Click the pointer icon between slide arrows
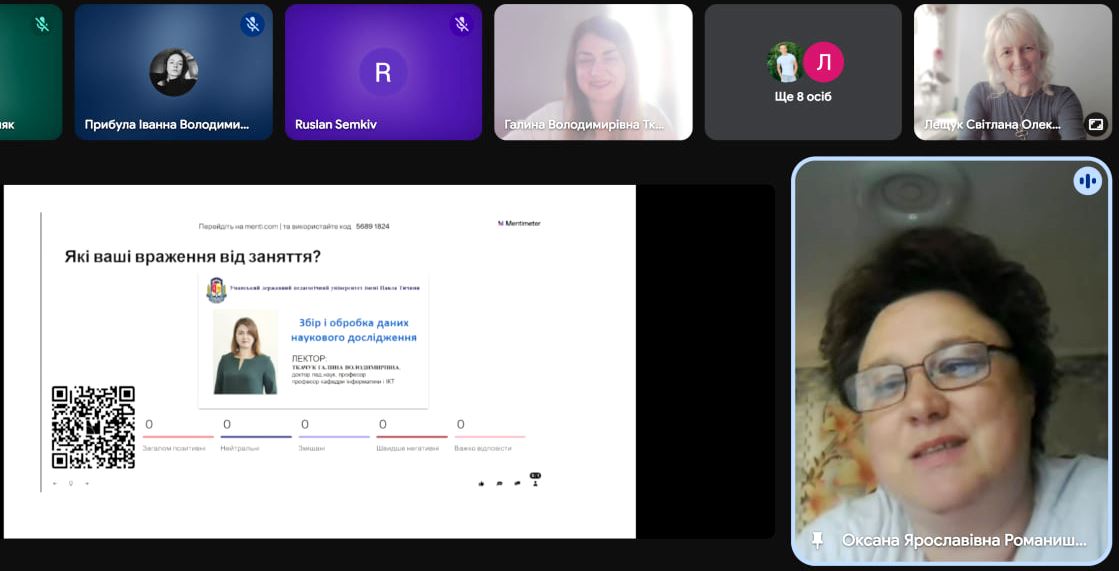The image size is (1119, 571). click(x=71, y=483)
